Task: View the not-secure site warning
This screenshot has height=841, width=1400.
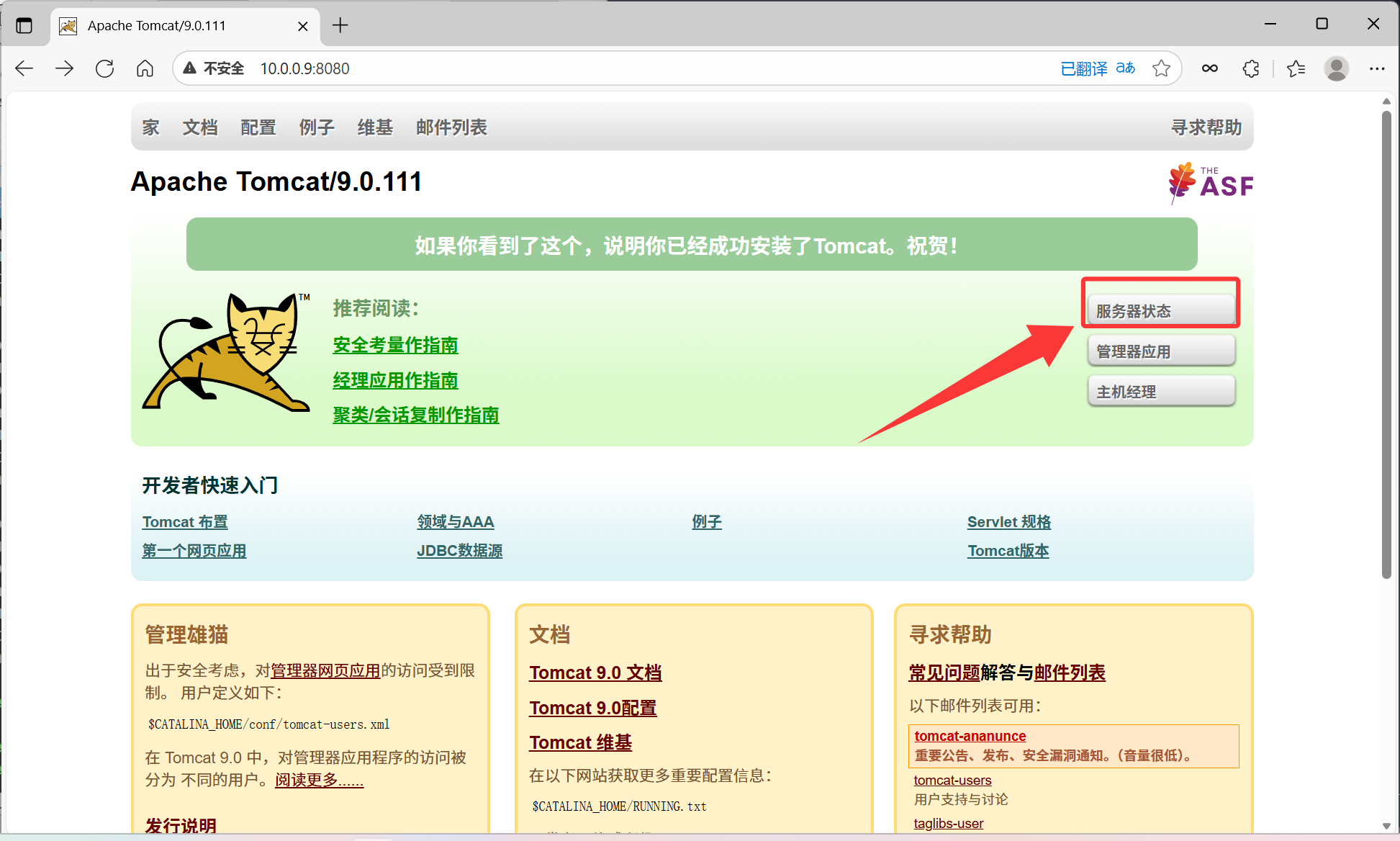Action: 214,68
